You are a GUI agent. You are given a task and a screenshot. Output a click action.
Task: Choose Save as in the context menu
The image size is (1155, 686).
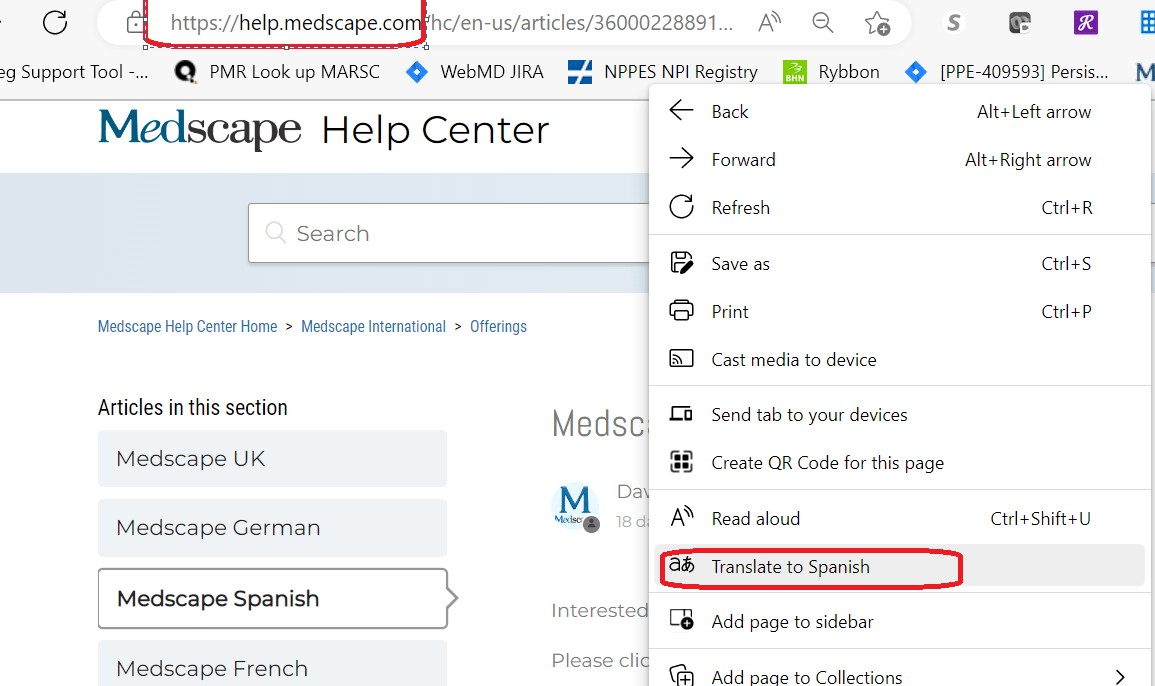pyautogui.click(x=740, y=263)
